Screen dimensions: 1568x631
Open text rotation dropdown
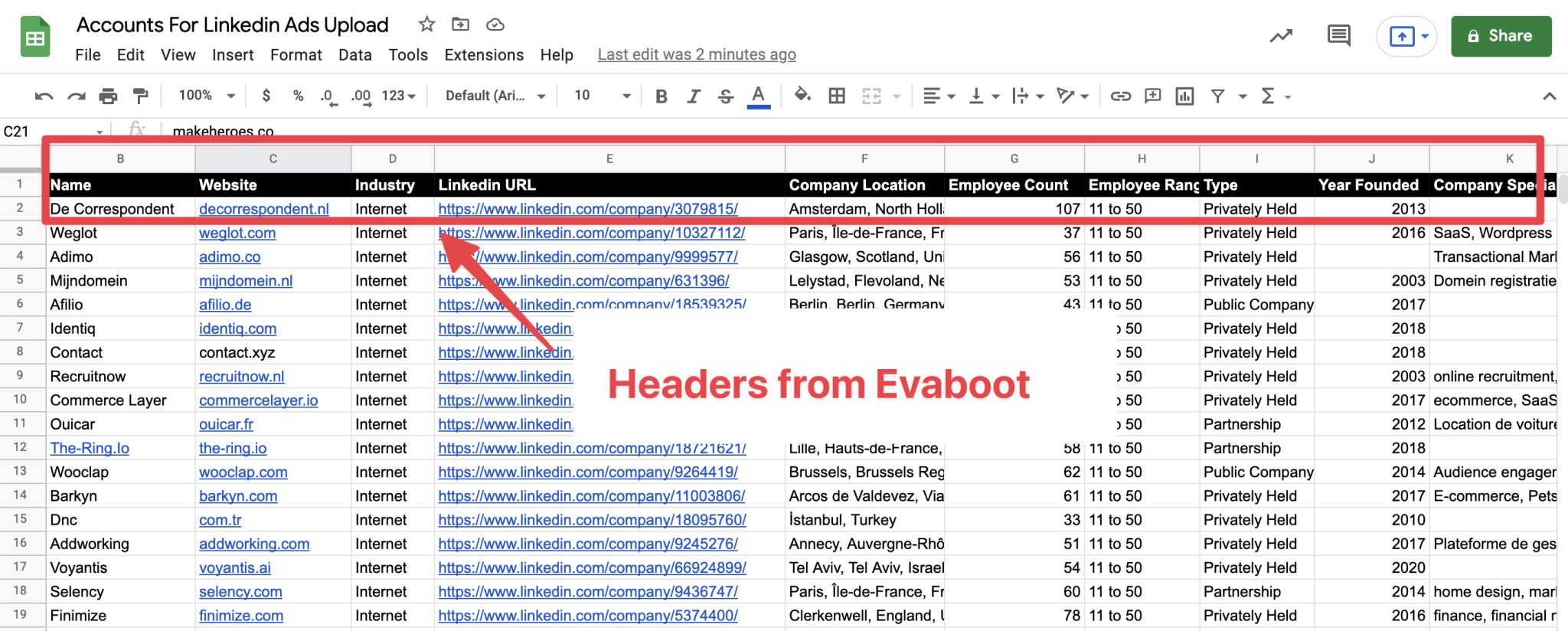coord(1072,96)
